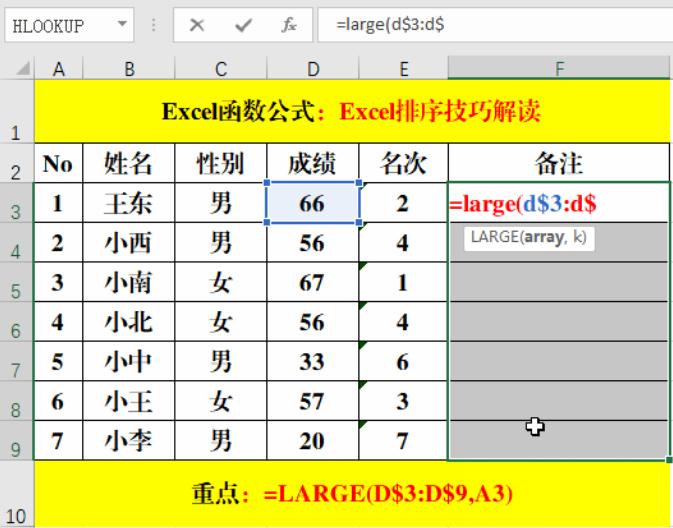This screenshot has height=528, width=673.
Task: Select row 4 header
Action: click(x=16, y=242)
